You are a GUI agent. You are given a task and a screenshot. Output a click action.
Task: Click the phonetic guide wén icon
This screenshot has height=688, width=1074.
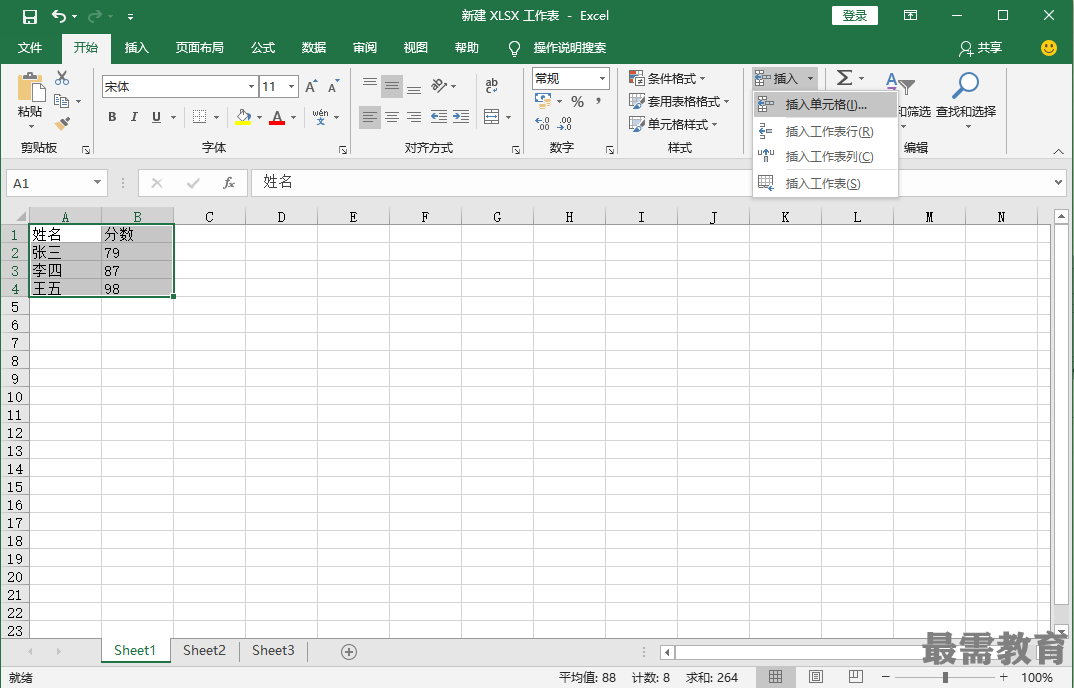point(320,117)
